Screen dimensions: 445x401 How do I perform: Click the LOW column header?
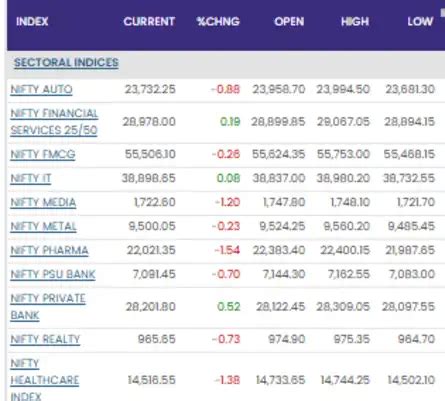tap(420, 22)
